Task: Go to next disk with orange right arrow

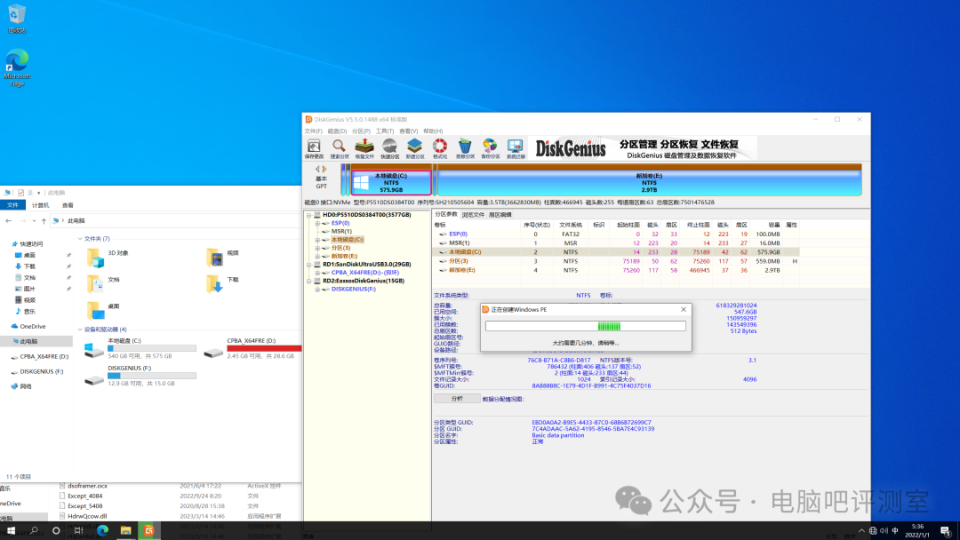Action: pyautogui.click(x=324, y=169)
